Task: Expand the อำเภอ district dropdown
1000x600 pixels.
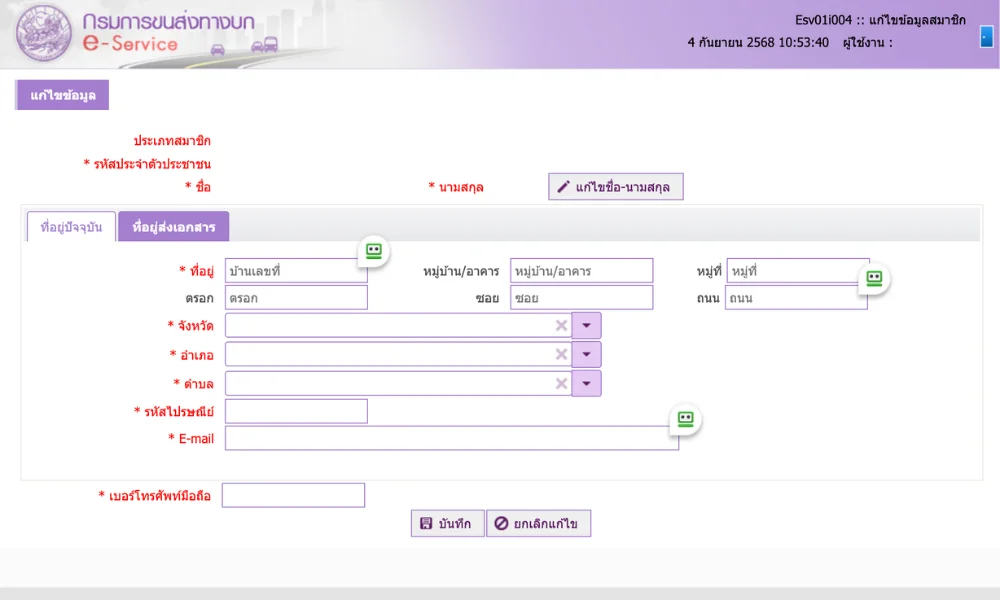Action: pos(586,354)
